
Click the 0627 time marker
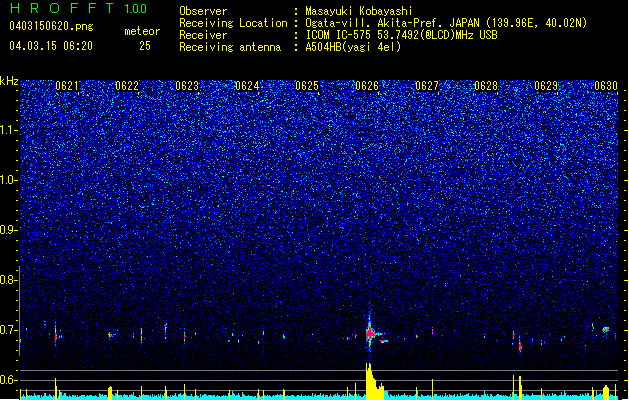pyautogui.click(x=427, y=86)
